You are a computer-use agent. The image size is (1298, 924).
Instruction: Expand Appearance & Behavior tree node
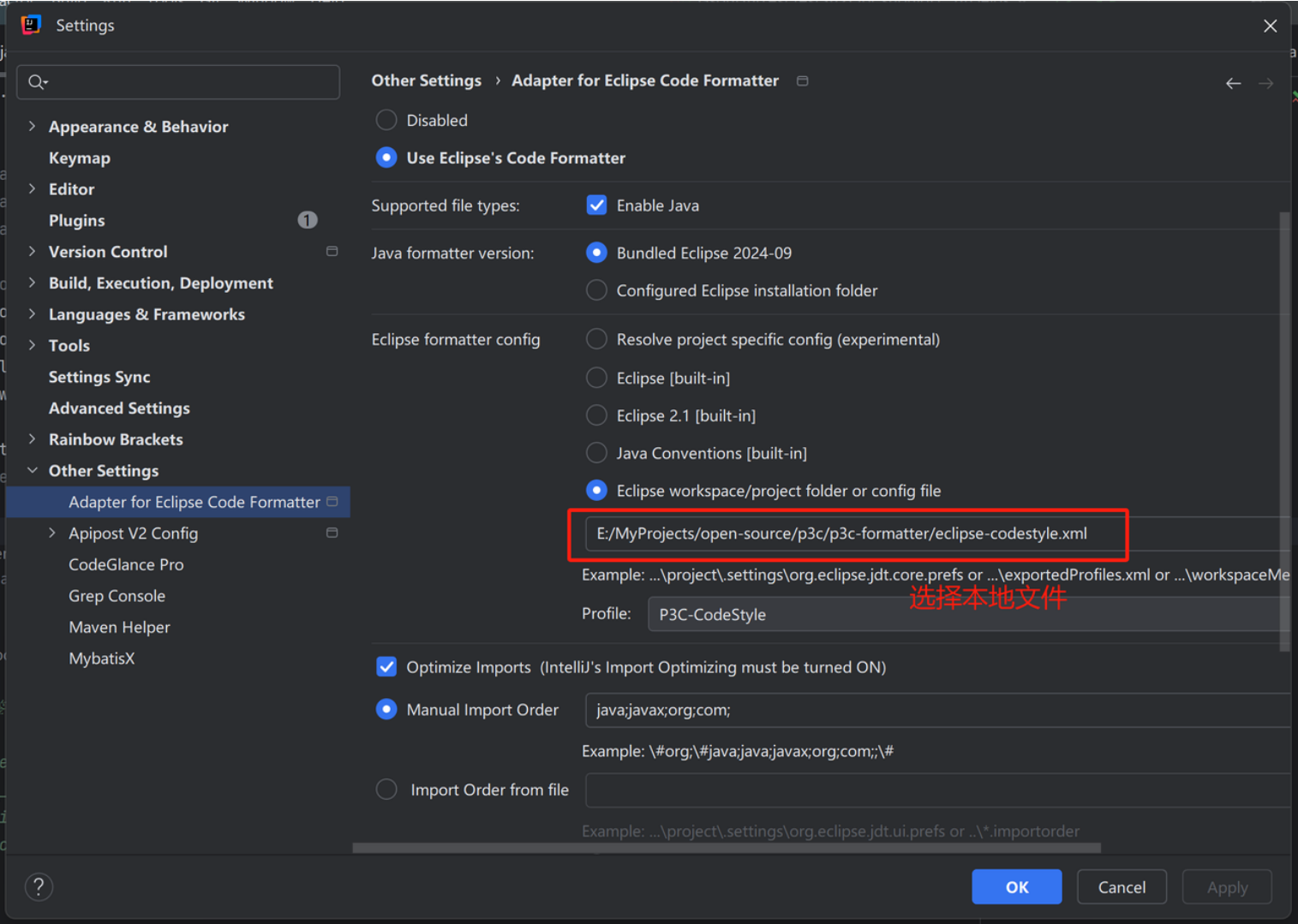tap(33, 126)
